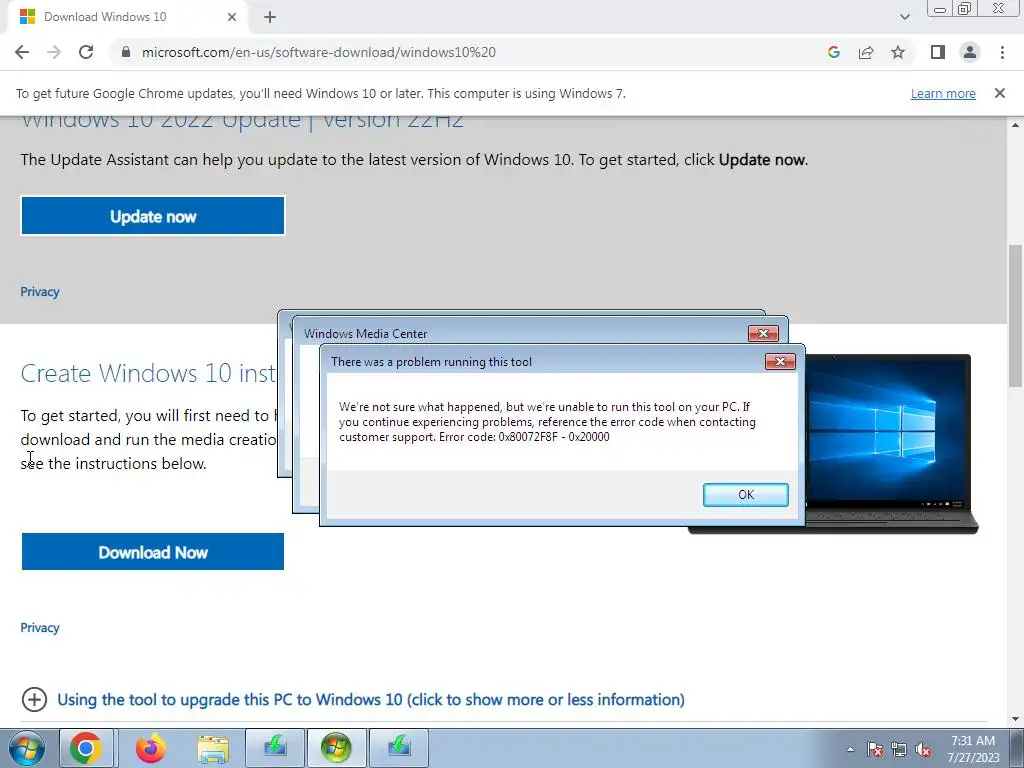View site security lock information
This screenshot has width=1024, height=768.
(126, 52)
